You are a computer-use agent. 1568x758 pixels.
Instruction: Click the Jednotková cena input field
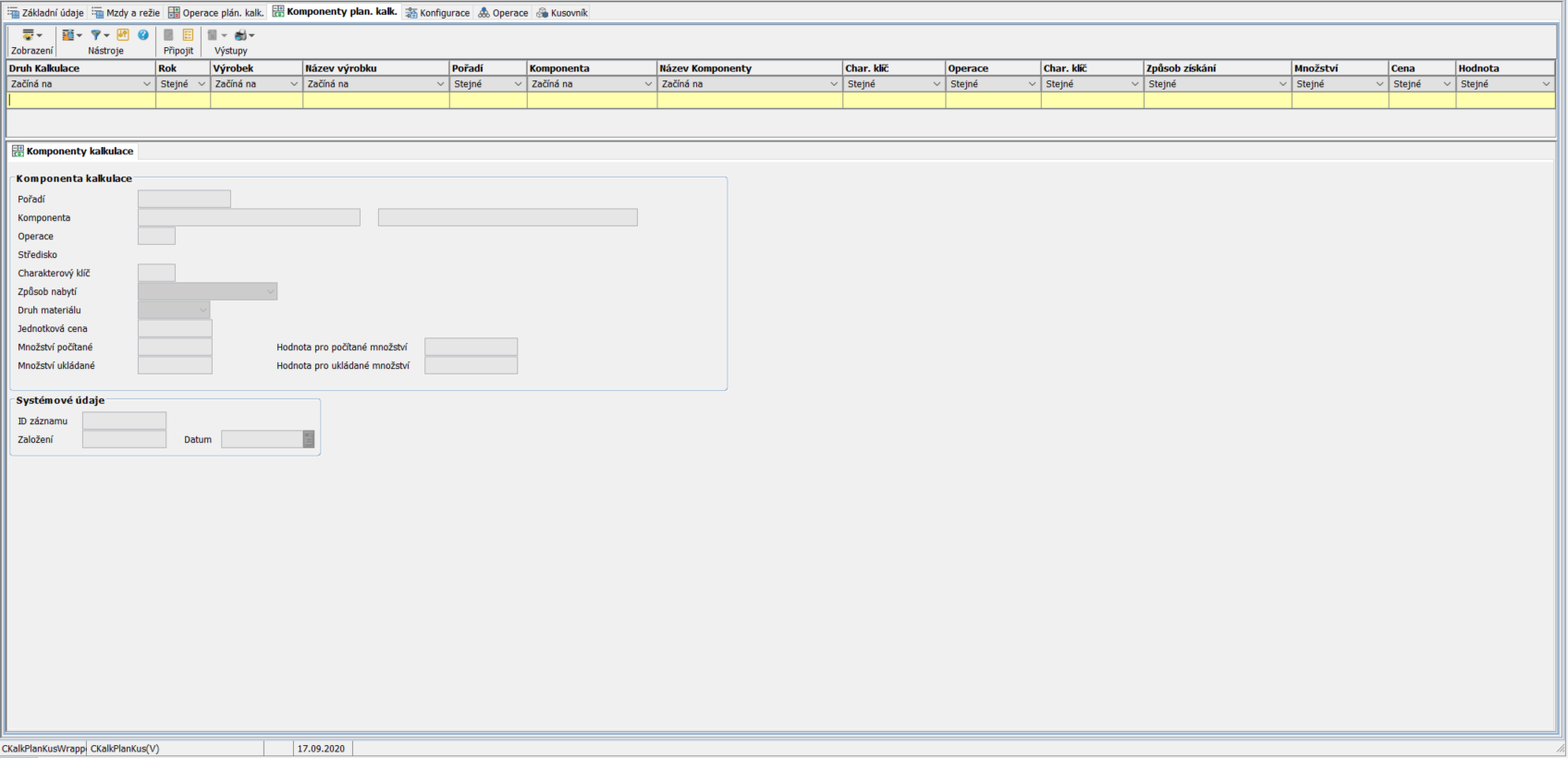point(175,329)
